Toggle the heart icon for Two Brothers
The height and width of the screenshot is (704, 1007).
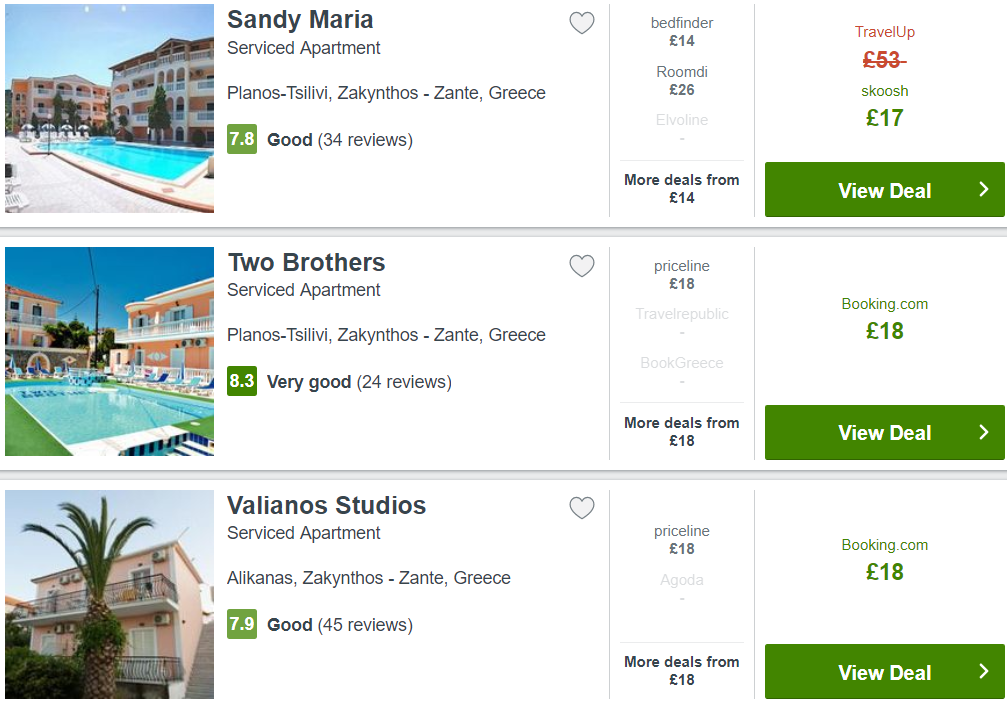[582, 266]
